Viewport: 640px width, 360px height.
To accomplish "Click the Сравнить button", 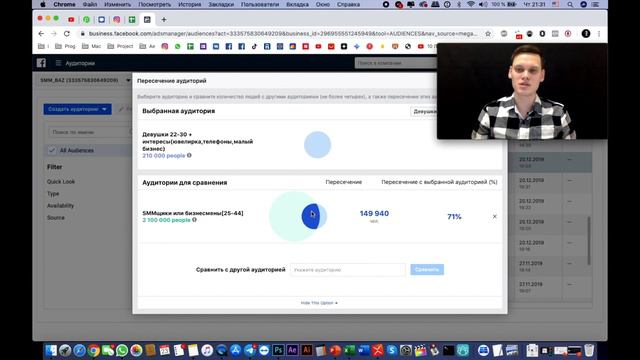I will [x=427, y=269].
